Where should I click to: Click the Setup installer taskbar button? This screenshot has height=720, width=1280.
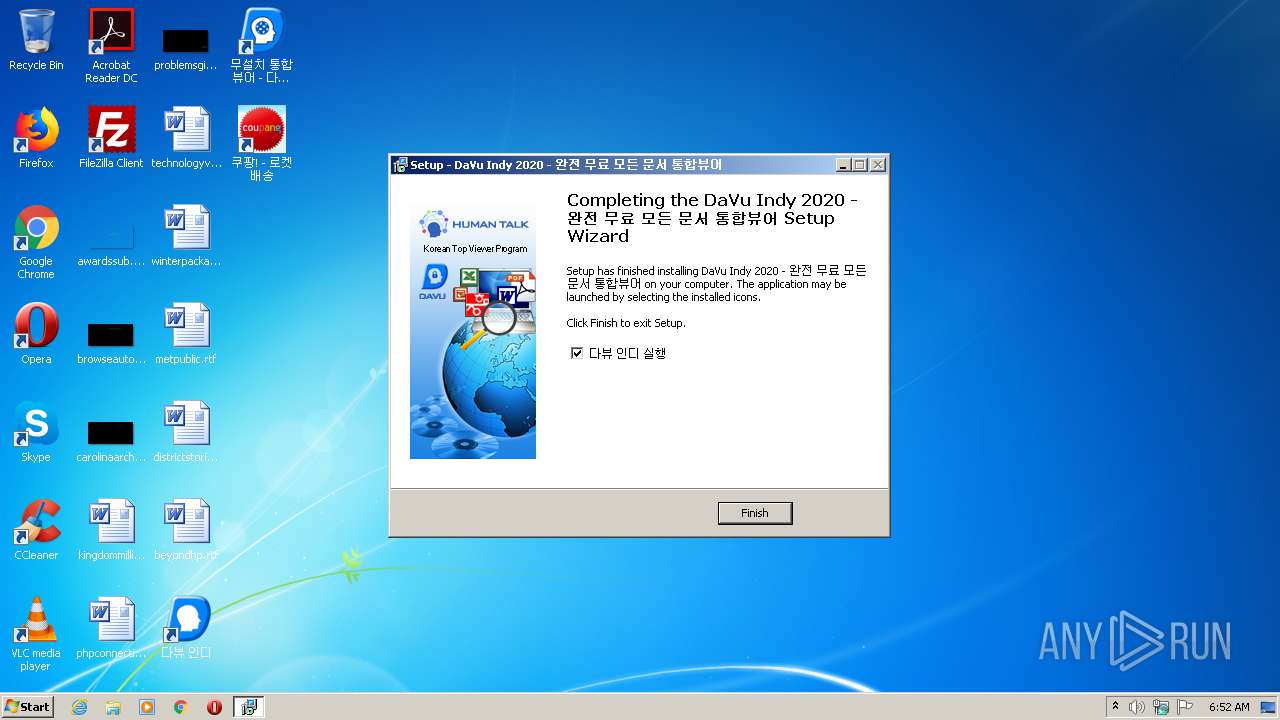coord(248,707)
